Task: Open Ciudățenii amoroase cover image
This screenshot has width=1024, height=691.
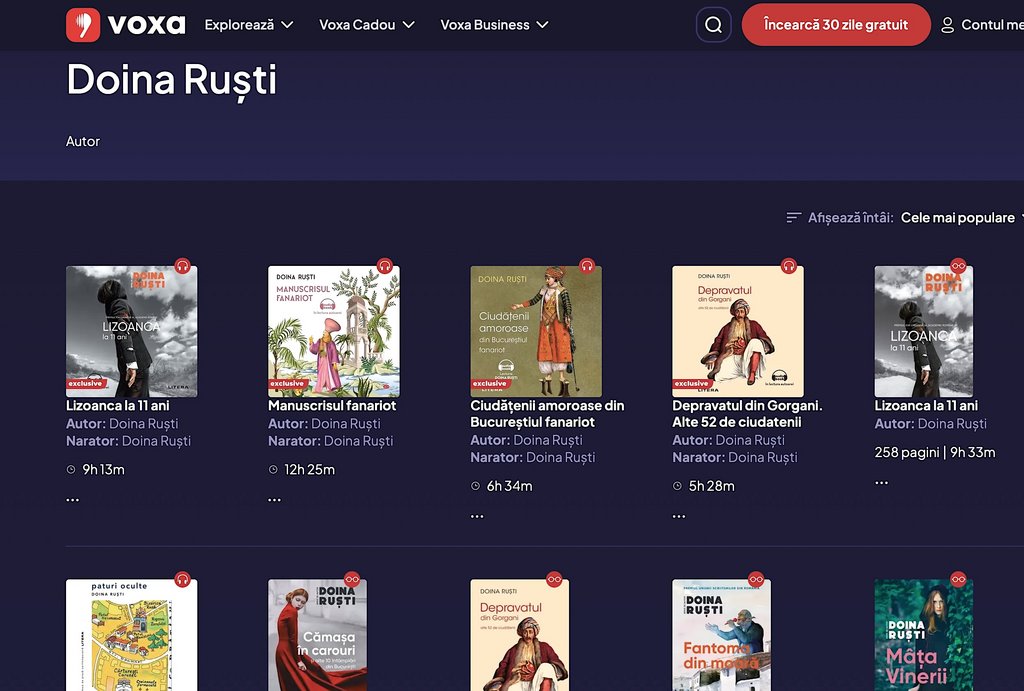Action: [x=536, y=331]
